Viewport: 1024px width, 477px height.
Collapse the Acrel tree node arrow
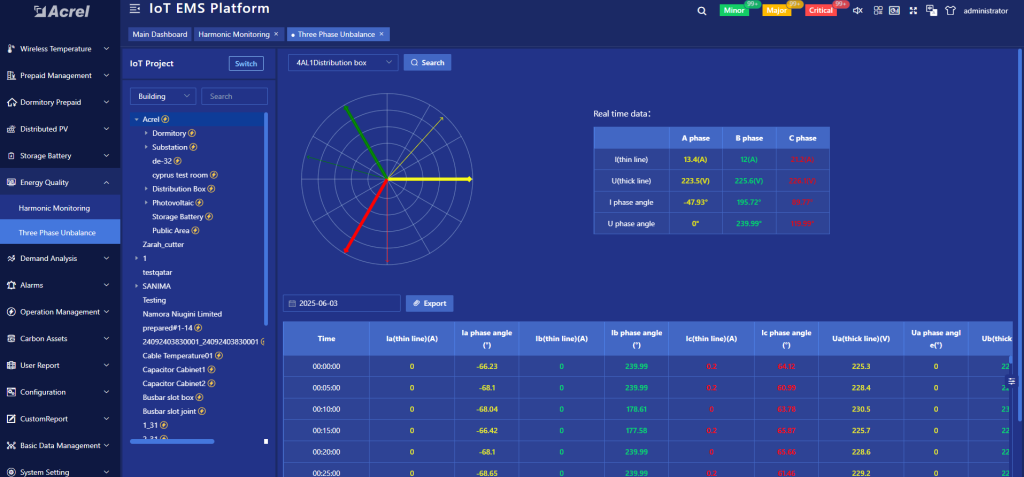tap(136, 120)
